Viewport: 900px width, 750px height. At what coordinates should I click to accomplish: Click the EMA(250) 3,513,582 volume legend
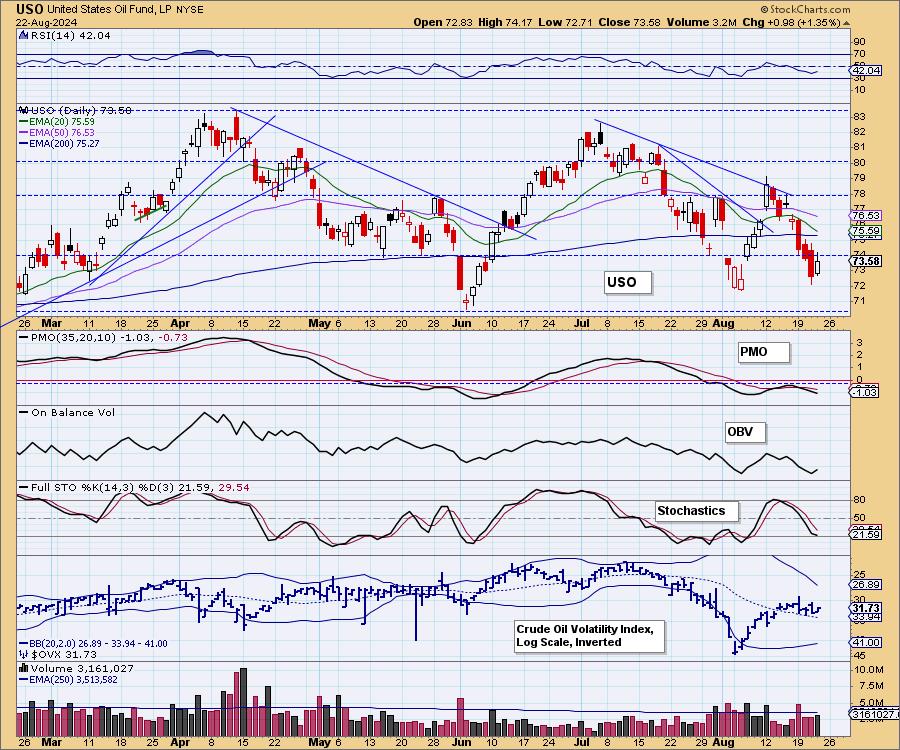(68, 679)
